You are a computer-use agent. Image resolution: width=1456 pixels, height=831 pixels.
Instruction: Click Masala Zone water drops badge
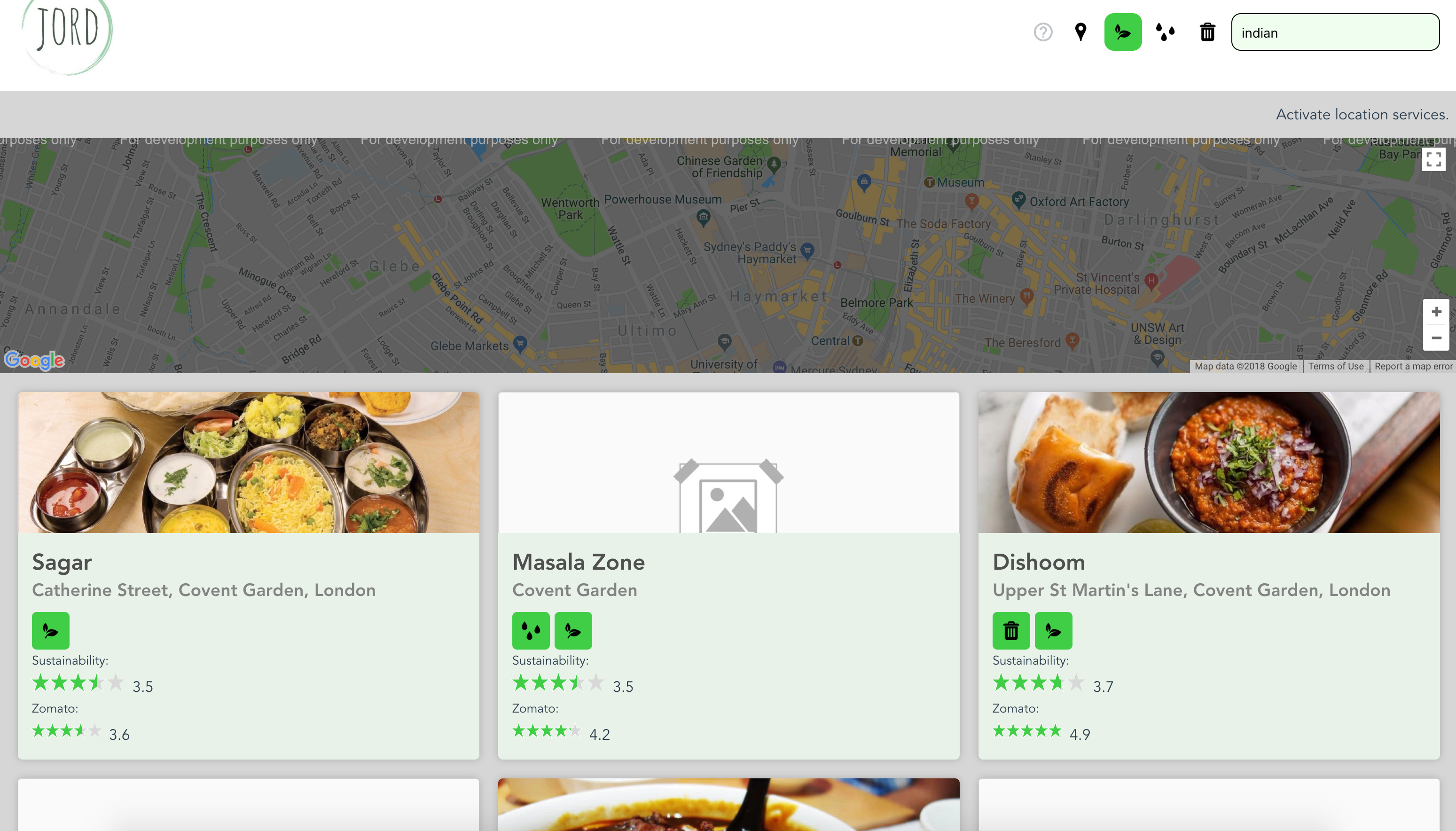coord(531,631)
